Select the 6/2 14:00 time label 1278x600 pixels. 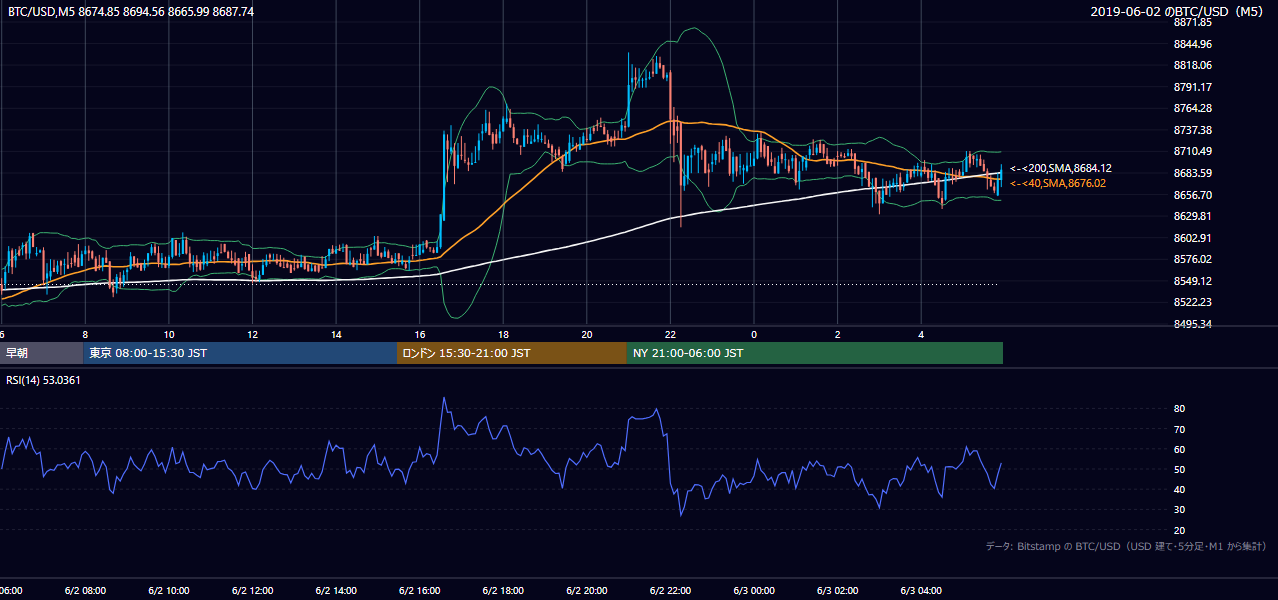(x=336, y=590)
